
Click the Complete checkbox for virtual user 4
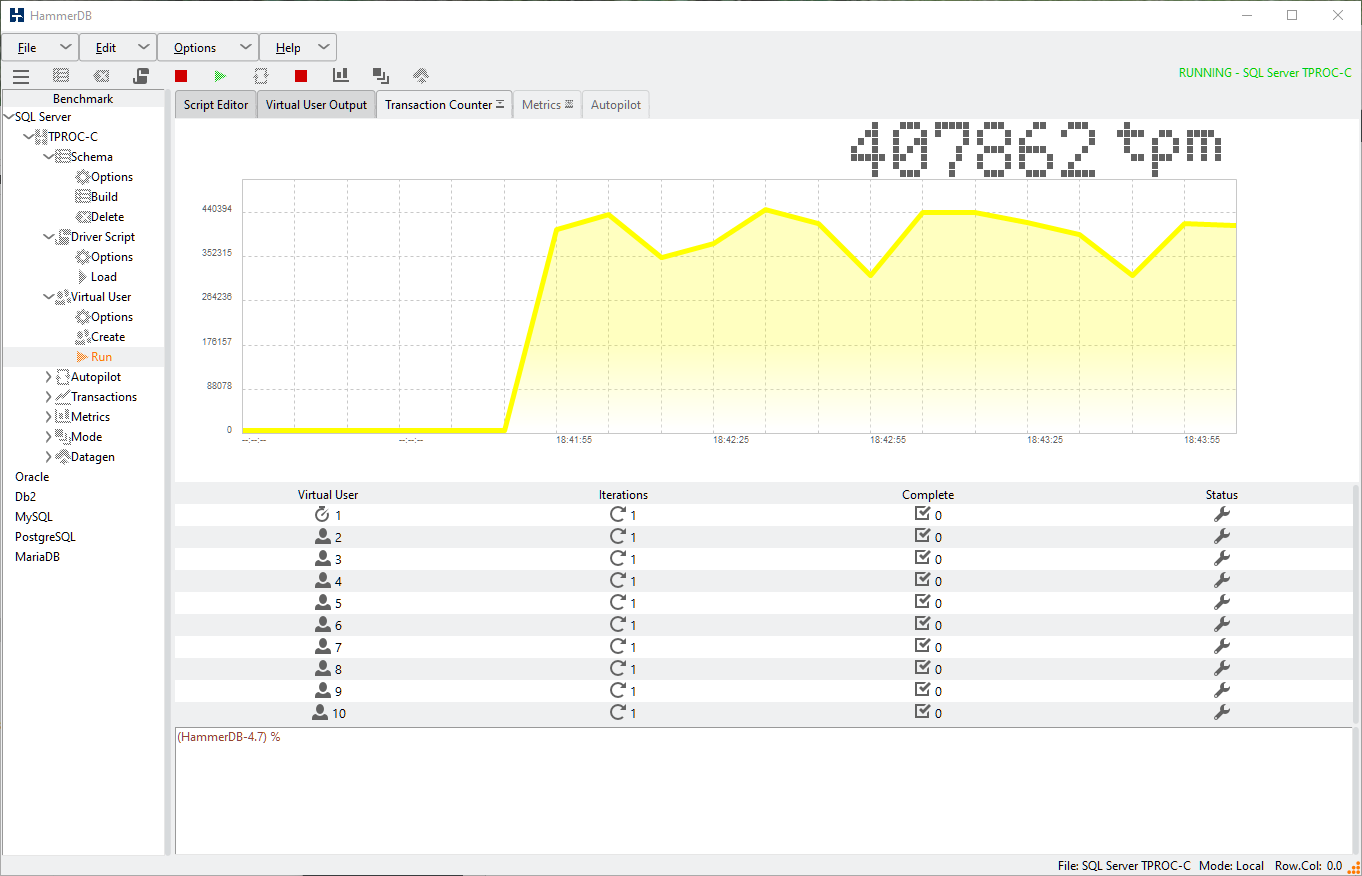[x=923, y=580]
